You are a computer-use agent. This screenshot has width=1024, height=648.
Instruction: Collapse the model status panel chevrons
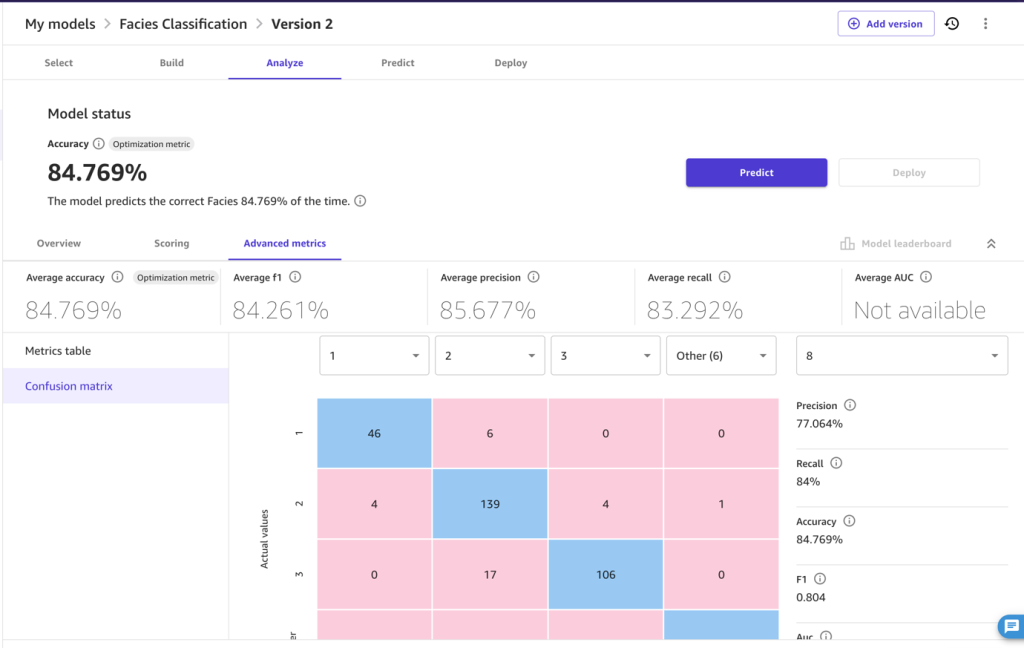tap(991, 244)
